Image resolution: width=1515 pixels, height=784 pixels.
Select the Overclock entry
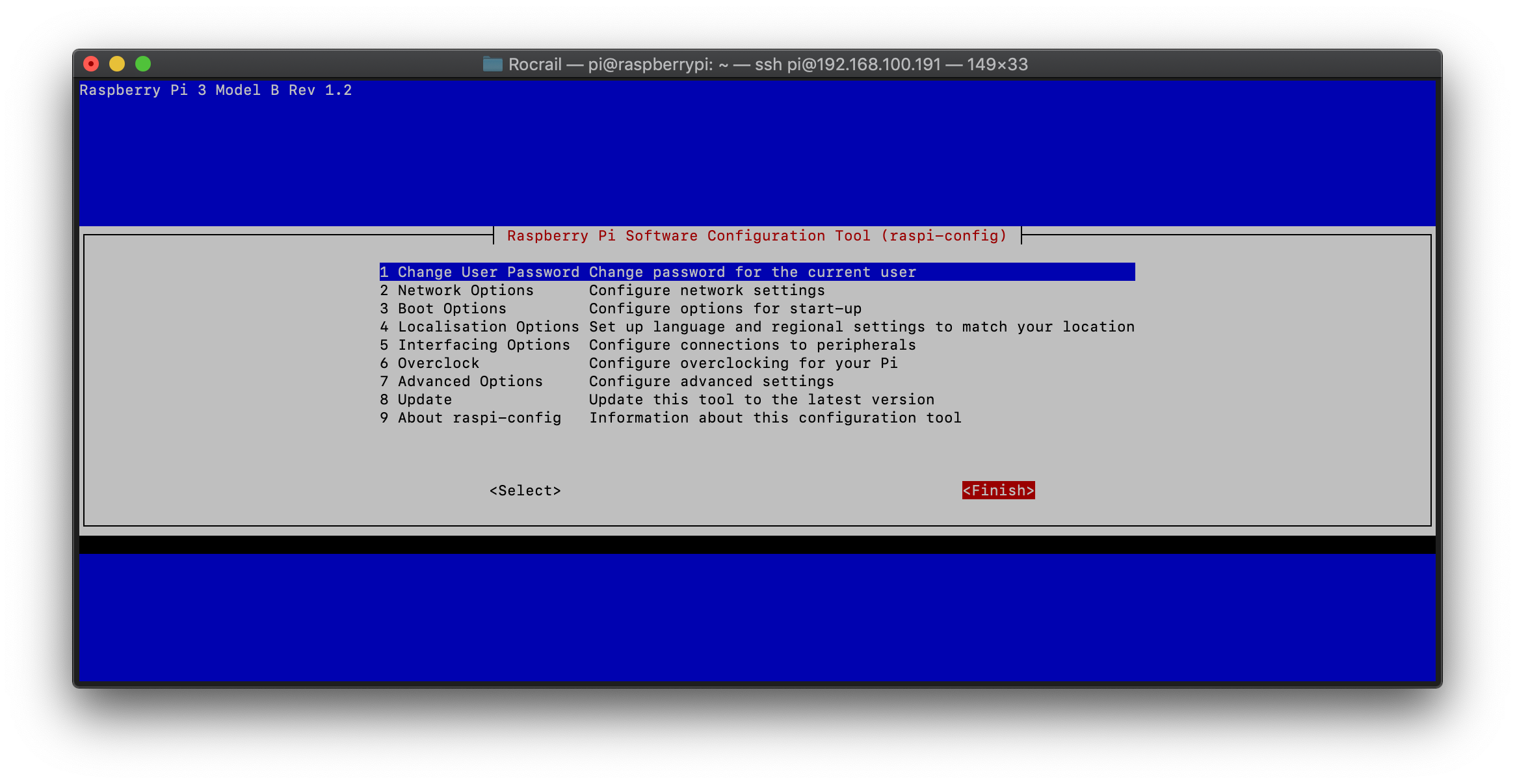pos(438,363)
